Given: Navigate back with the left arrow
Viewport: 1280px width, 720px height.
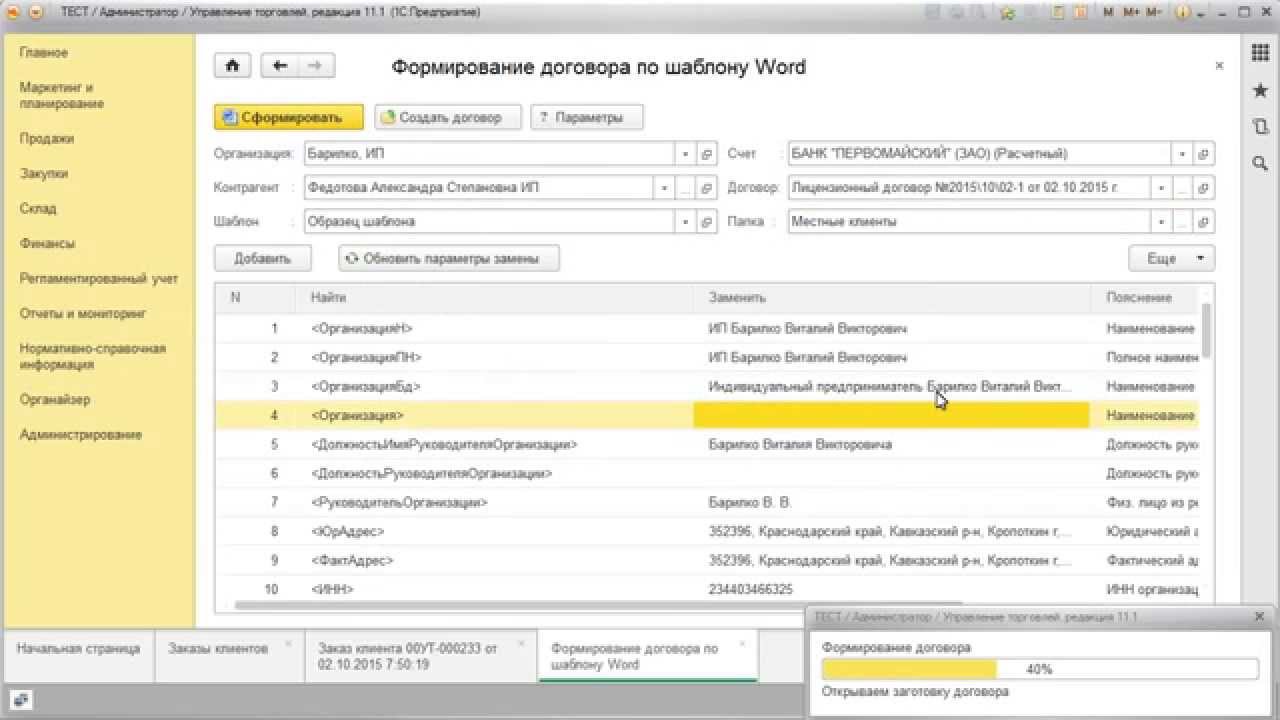Looking at the screenshot, I should click(x=280, y=66).
